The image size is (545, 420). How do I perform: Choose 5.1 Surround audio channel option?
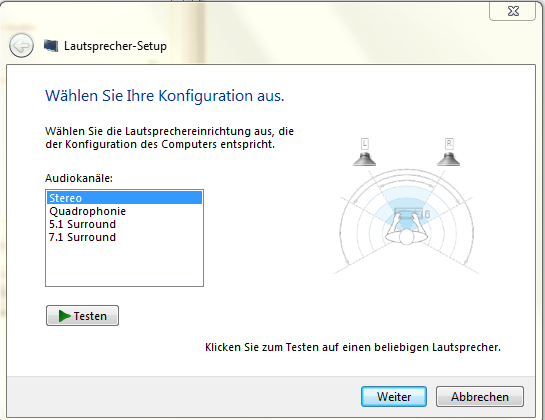[x=124, y=224]
